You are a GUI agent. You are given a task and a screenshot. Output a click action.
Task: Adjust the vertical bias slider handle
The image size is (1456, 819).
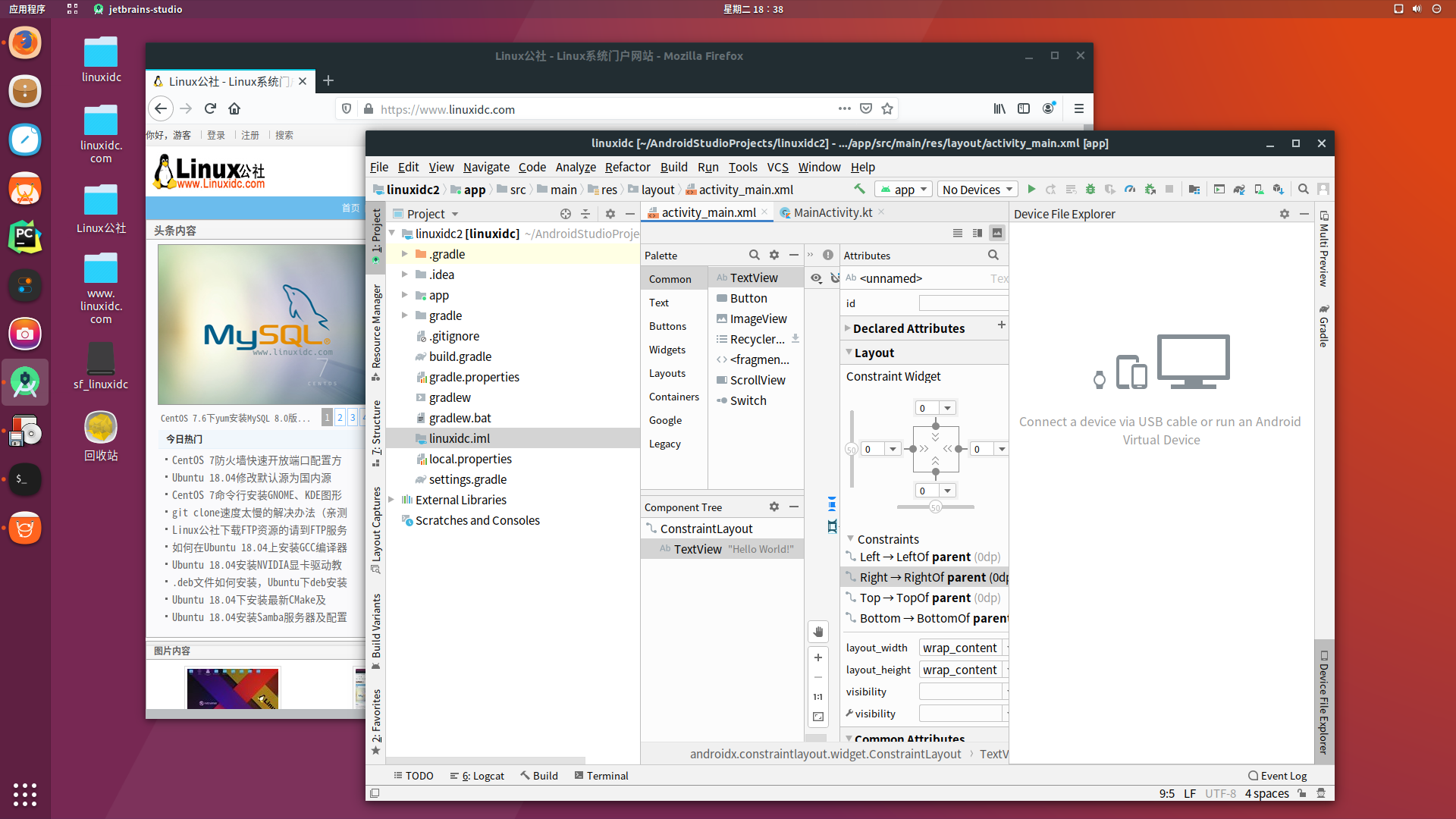[x=852, y=450]
